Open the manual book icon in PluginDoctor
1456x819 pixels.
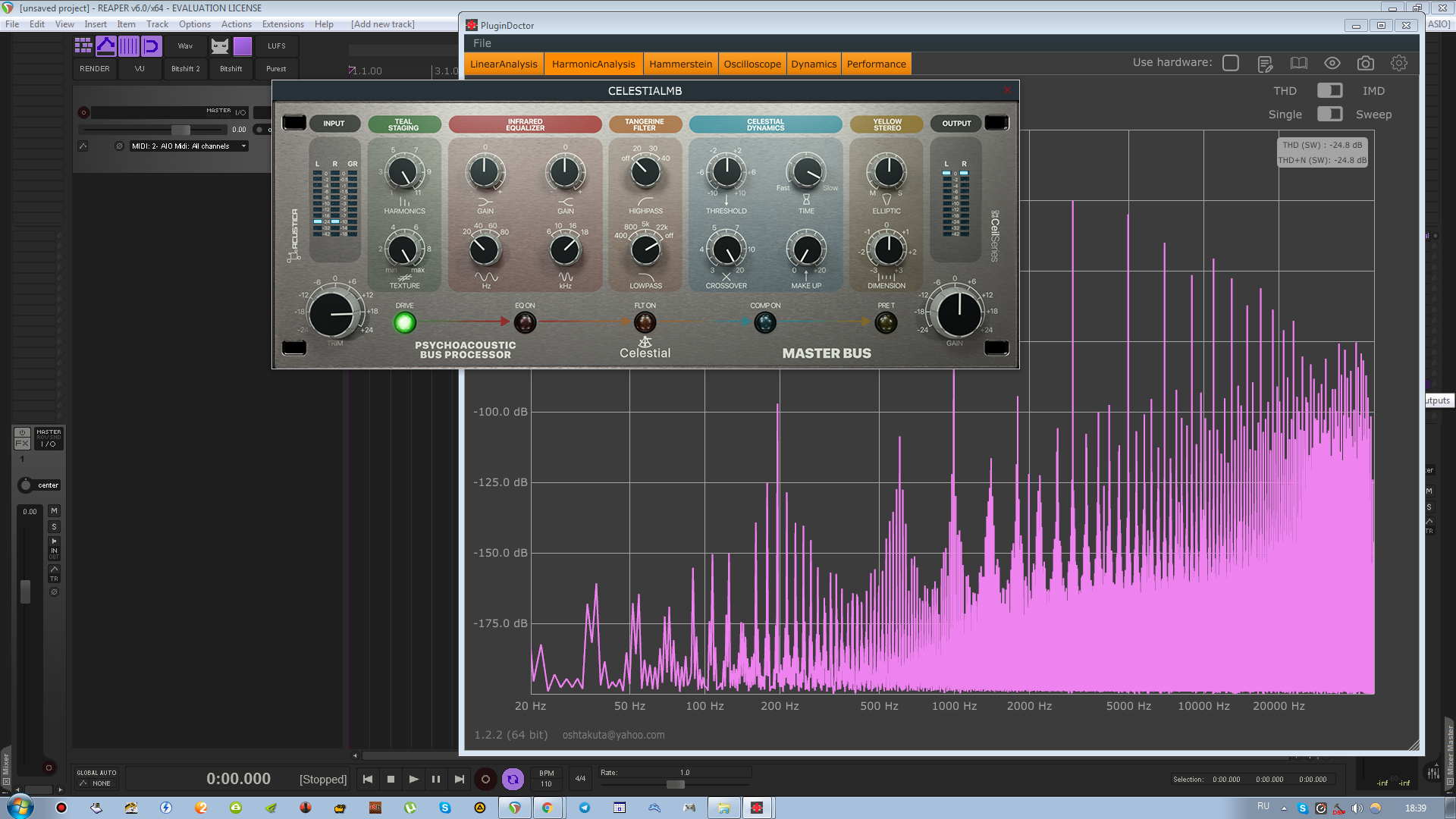coord(1299,63)
